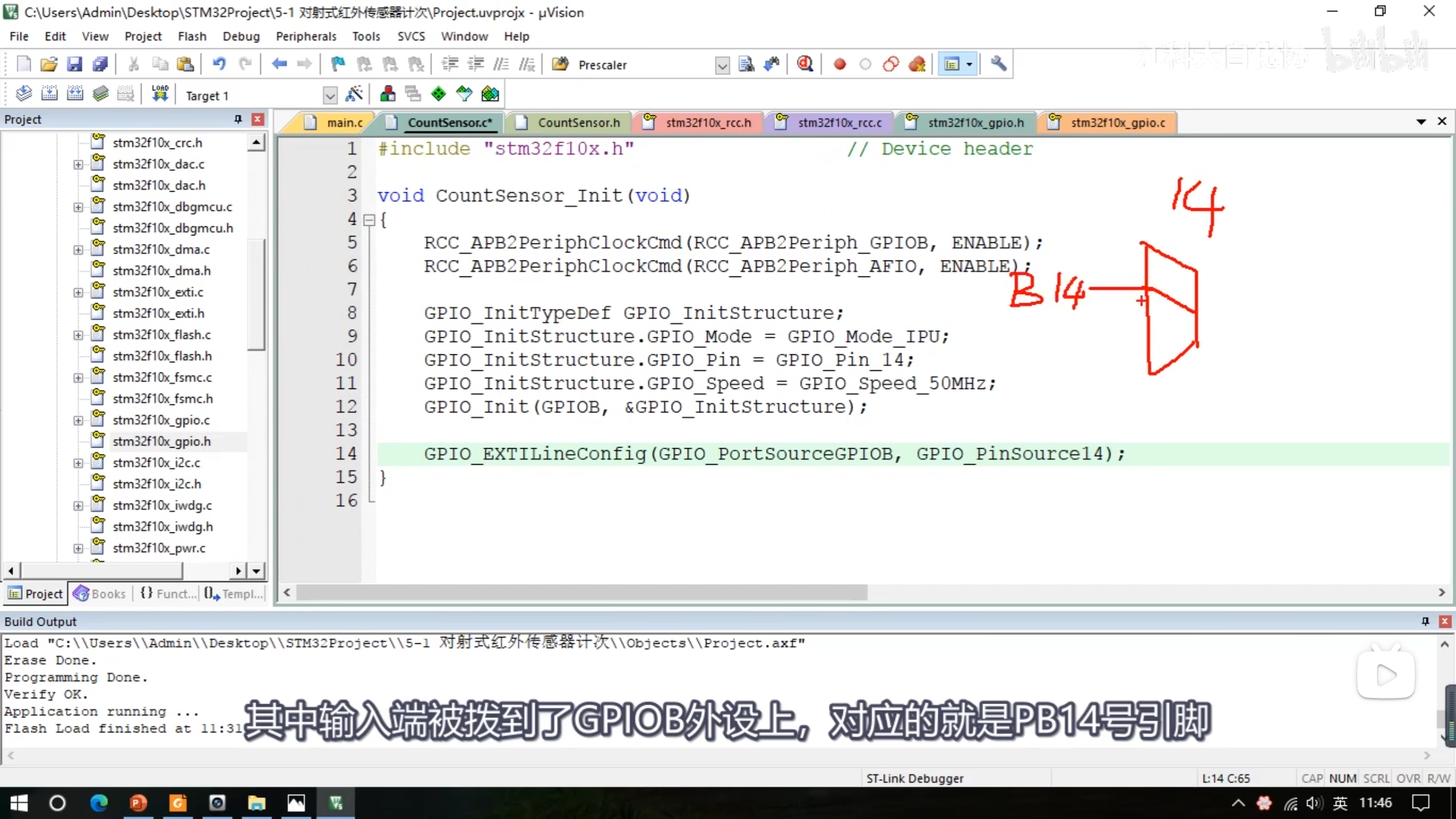Click the Manage Run-Time Environment green diamond
This screenshot has width=1456, height=819.
439,94
